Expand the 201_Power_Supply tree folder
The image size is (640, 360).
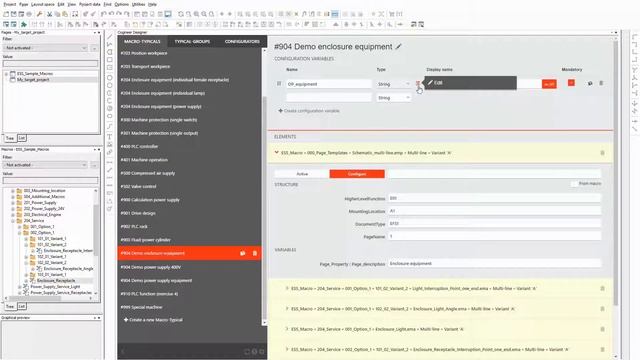[x=13, y=203]
